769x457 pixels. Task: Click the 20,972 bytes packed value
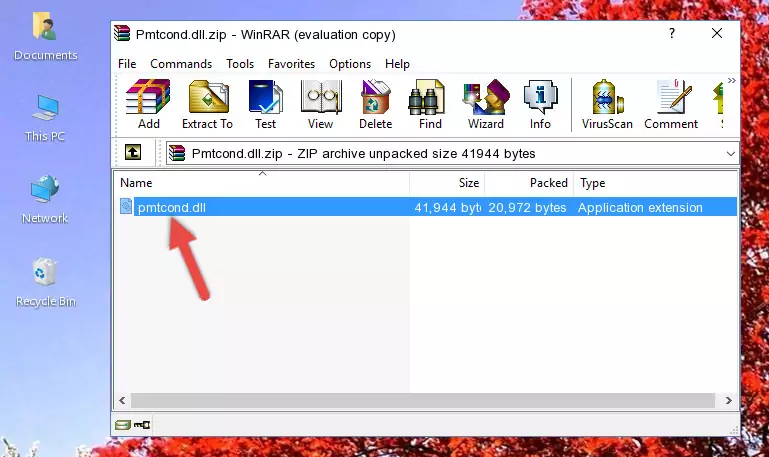coord(527,207)
